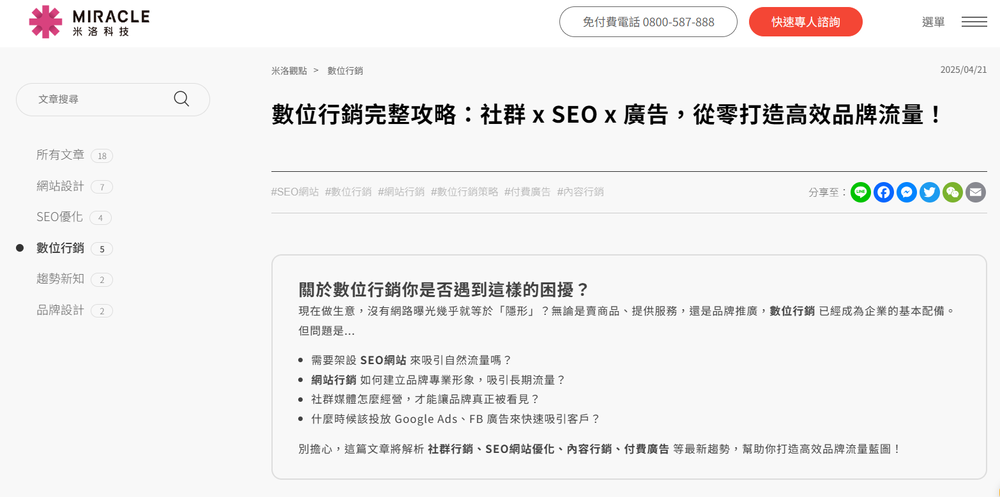
Task: Click 快速專人諮詢 red button
Action: 805,22
